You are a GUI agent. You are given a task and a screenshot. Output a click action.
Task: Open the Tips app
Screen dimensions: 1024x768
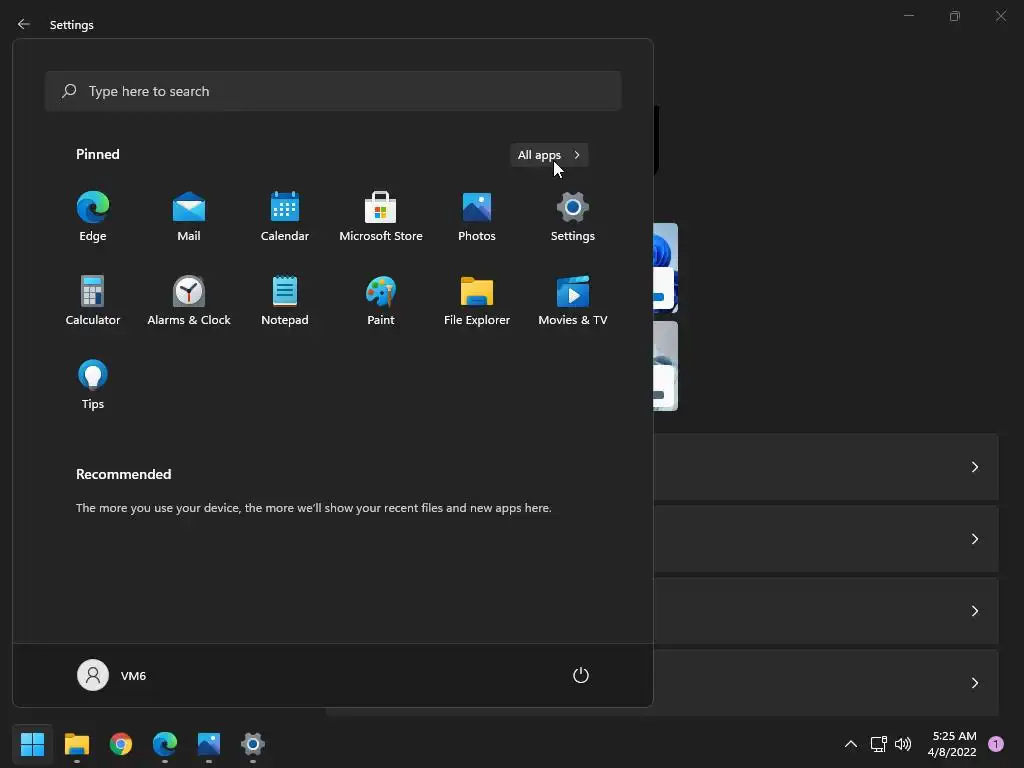[x=93, y=385]
